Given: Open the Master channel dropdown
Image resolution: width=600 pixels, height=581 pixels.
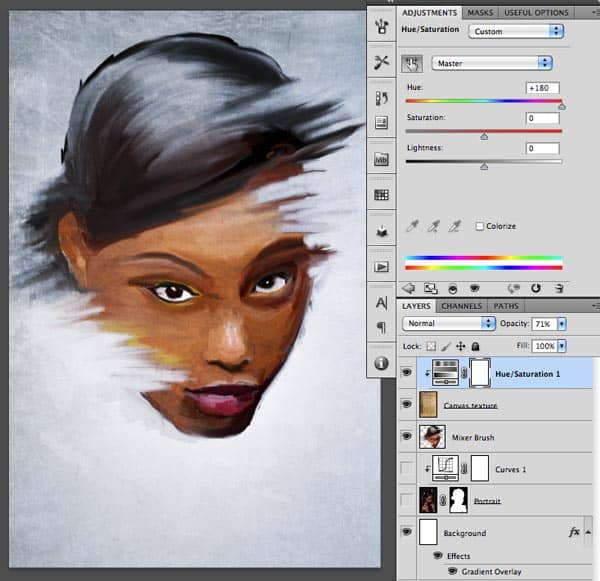Looking at the screenshot, I should pos(496,63).
